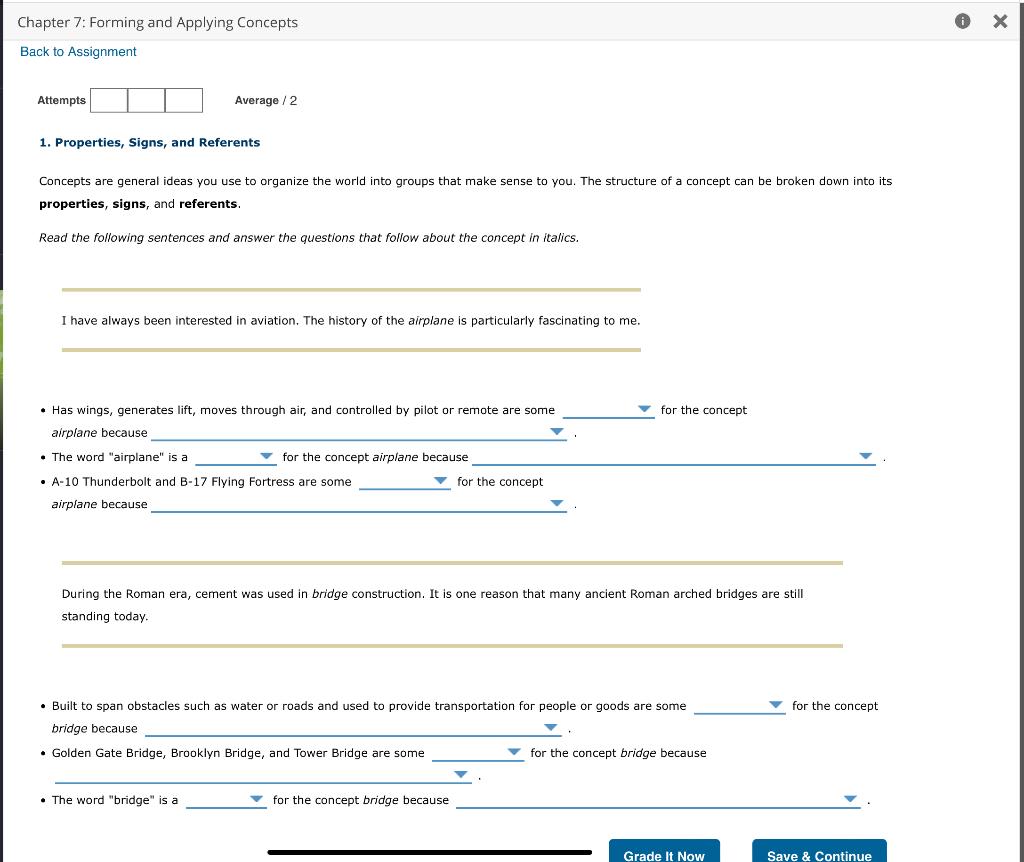1024x862 pixels.
Task: Open the dropdown after 'The word airplane is a'
Action: pyautogui.click(x=266, y=456)
